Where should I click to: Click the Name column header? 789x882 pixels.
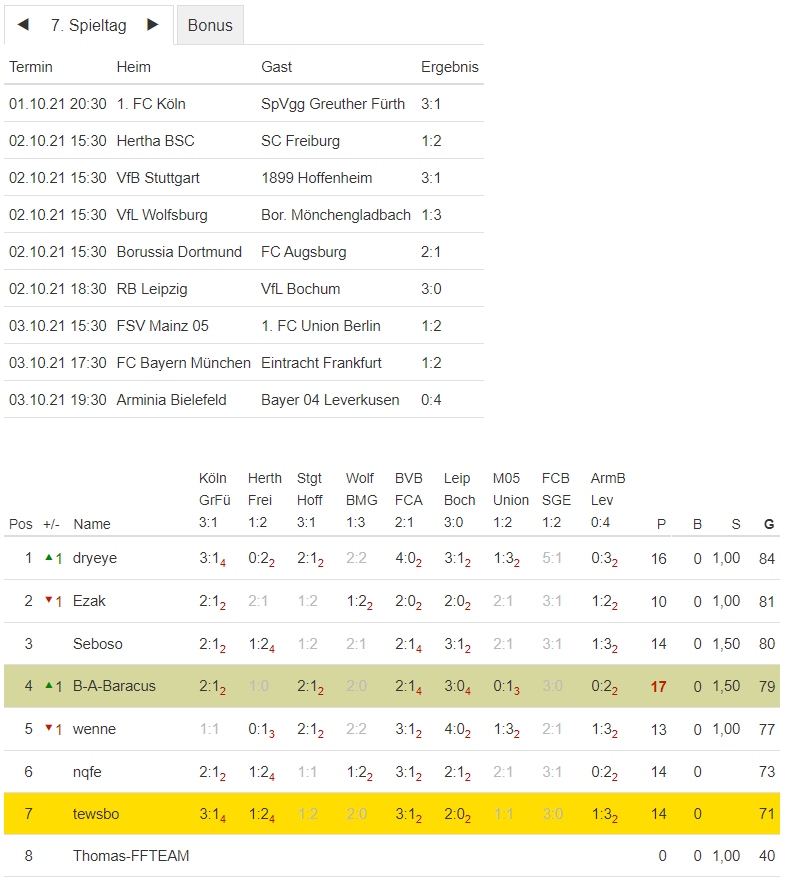[92, 524]
